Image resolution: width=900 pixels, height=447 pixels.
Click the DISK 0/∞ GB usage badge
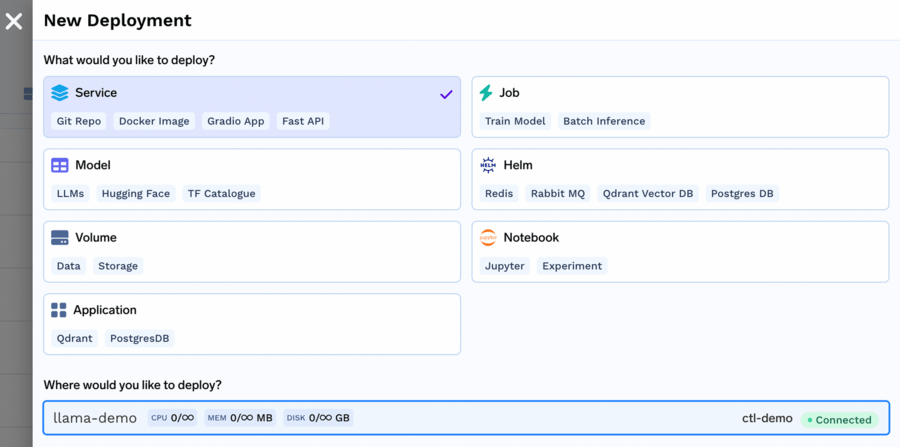point(318,418)
